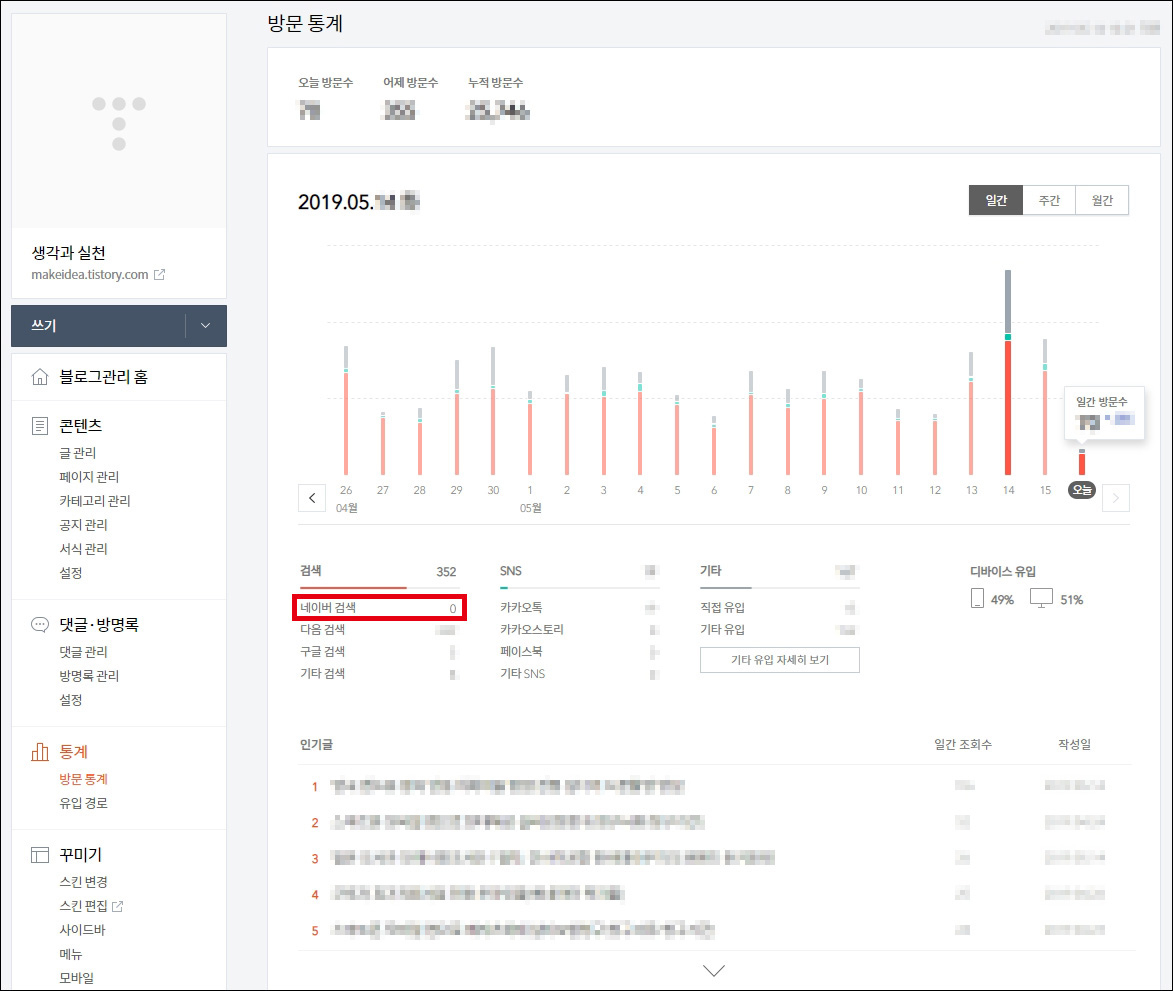Open 방명록 관리 menu item
Viewport: 1173px width, 991px height.
89,675
